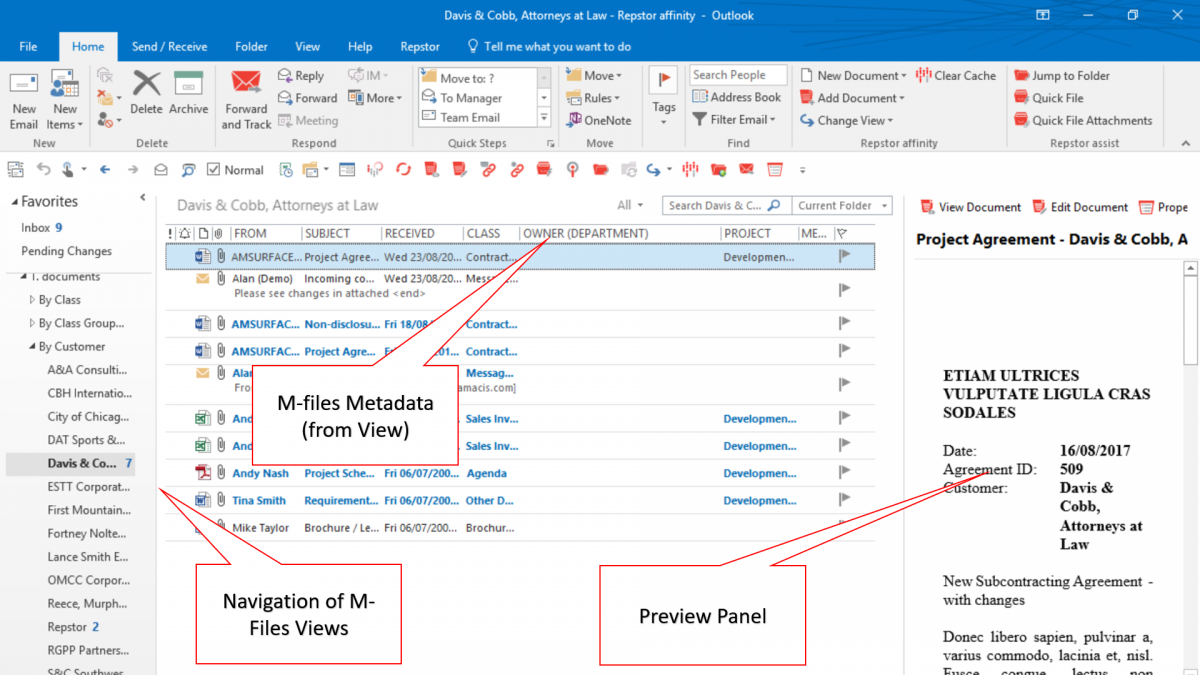Image resolution: width=1200 pixels, height=675 pixels.
Task: Toggle the flag on the Mike Taylor Brochure row
Action: pyautogui.click(x=844, y=527)
